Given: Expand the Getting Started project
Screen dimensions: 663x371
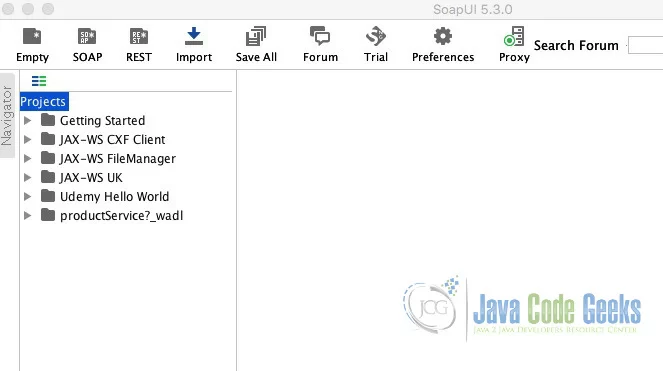Looking at the screenshot, I should point(27,121).
